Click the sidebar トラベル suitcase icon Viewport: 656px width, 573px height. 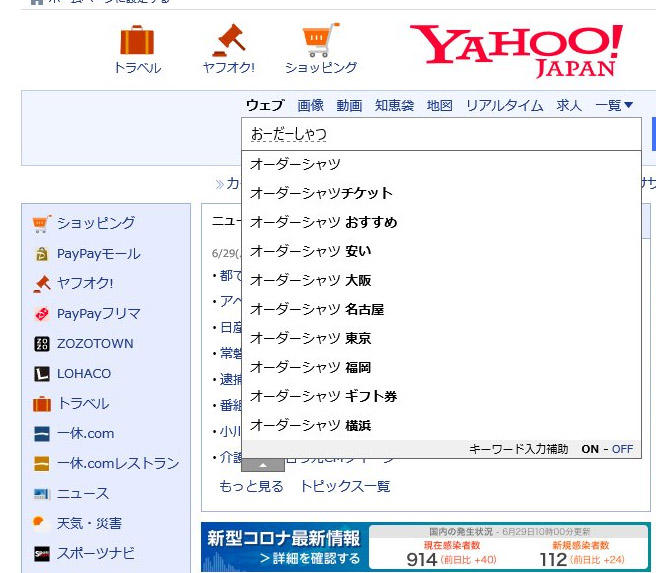[42, 404]
